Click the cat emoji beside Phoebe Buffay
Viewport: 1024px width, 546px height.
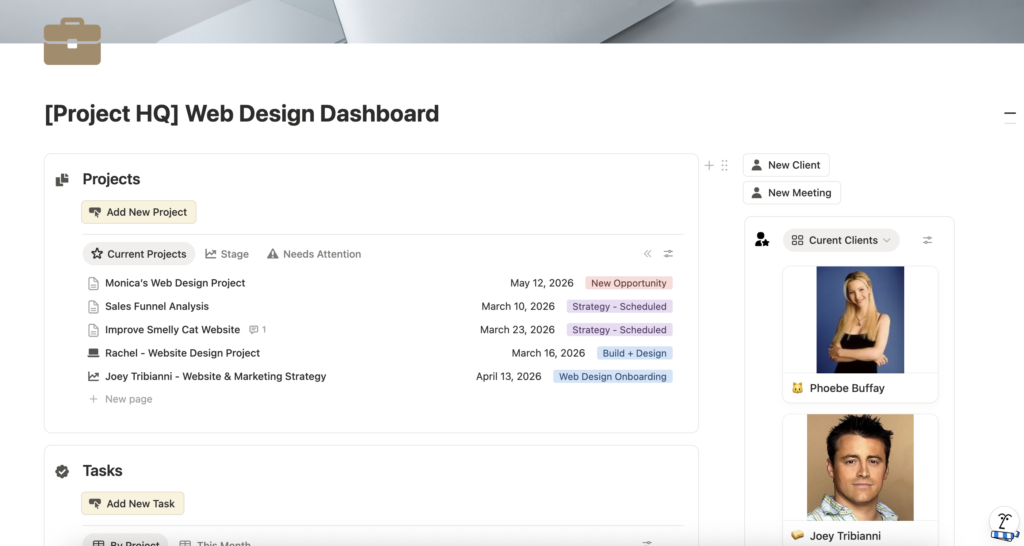(797, 388)
